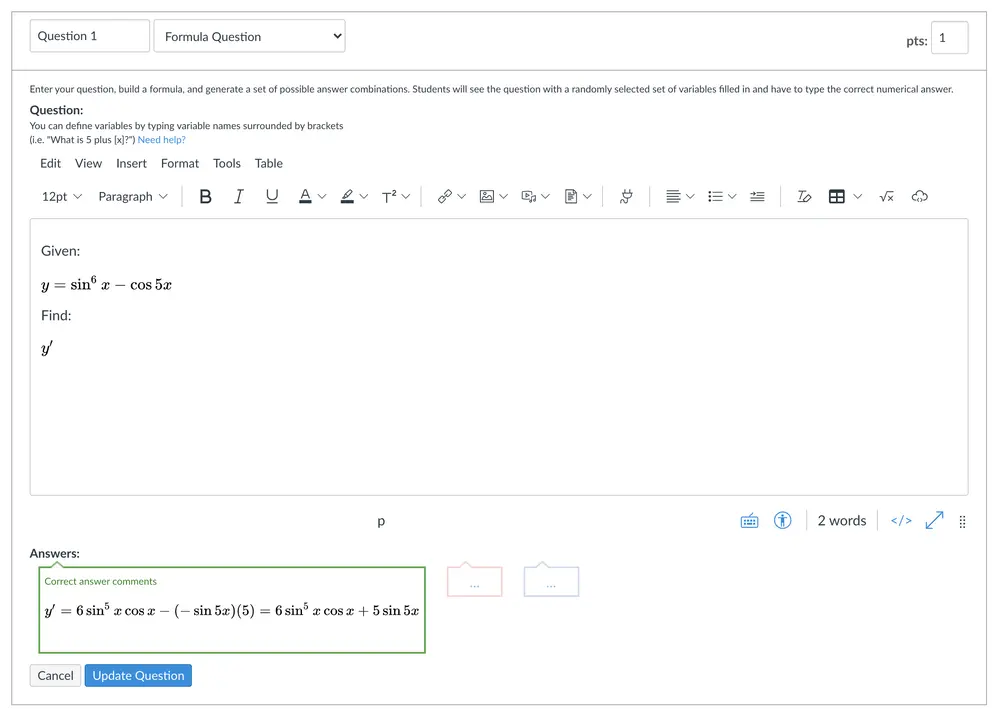
Task: Toggle bold formatting
Action: pyautogui.click(x=205, y=196)
